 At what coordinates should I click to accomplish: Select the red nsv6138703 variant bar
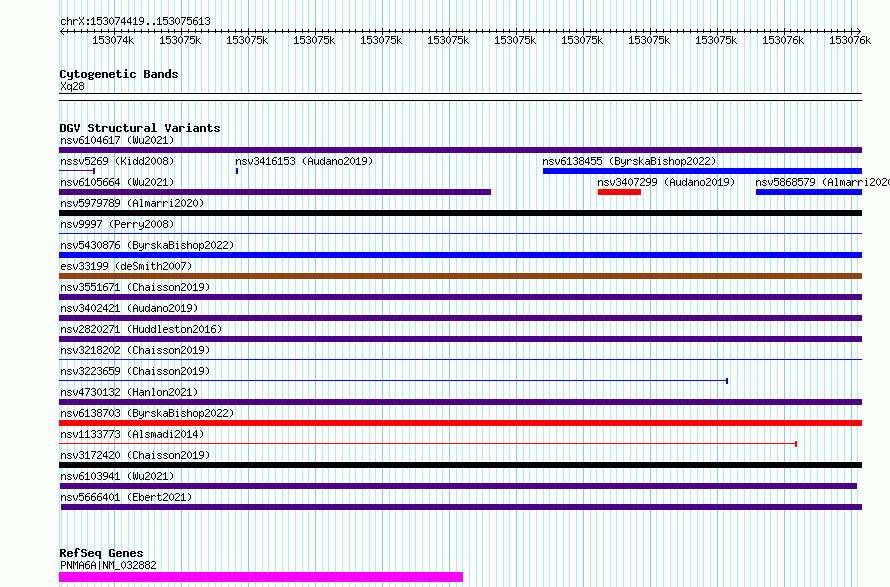[x=460, y=423]
